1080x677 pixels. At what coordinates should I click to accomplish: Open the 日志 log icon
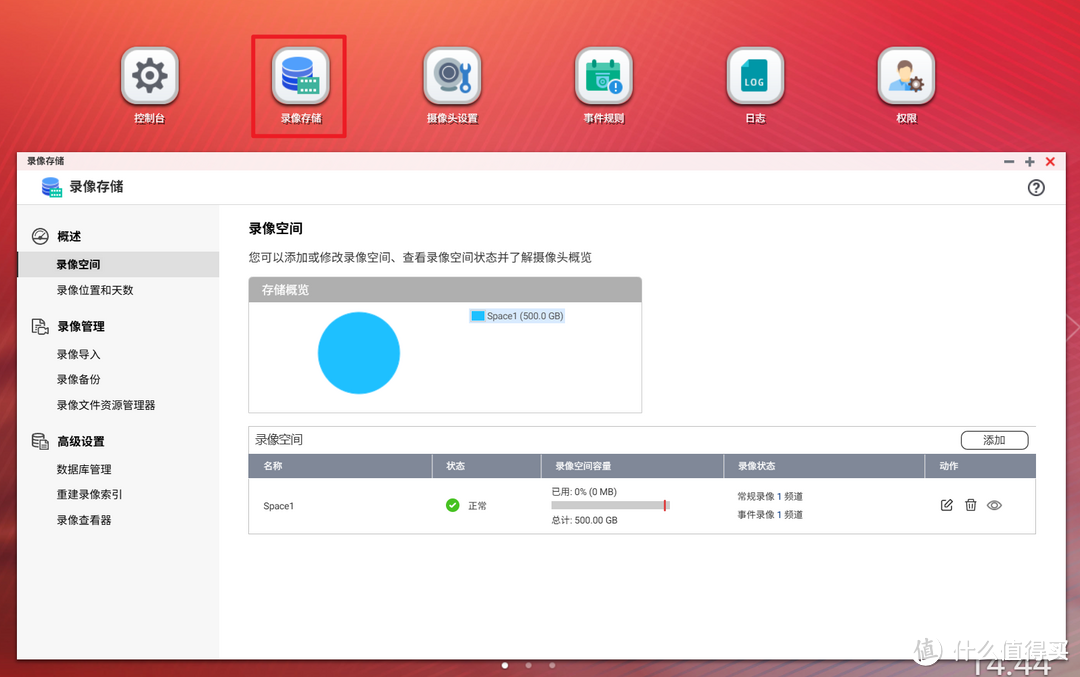[755, 75]
